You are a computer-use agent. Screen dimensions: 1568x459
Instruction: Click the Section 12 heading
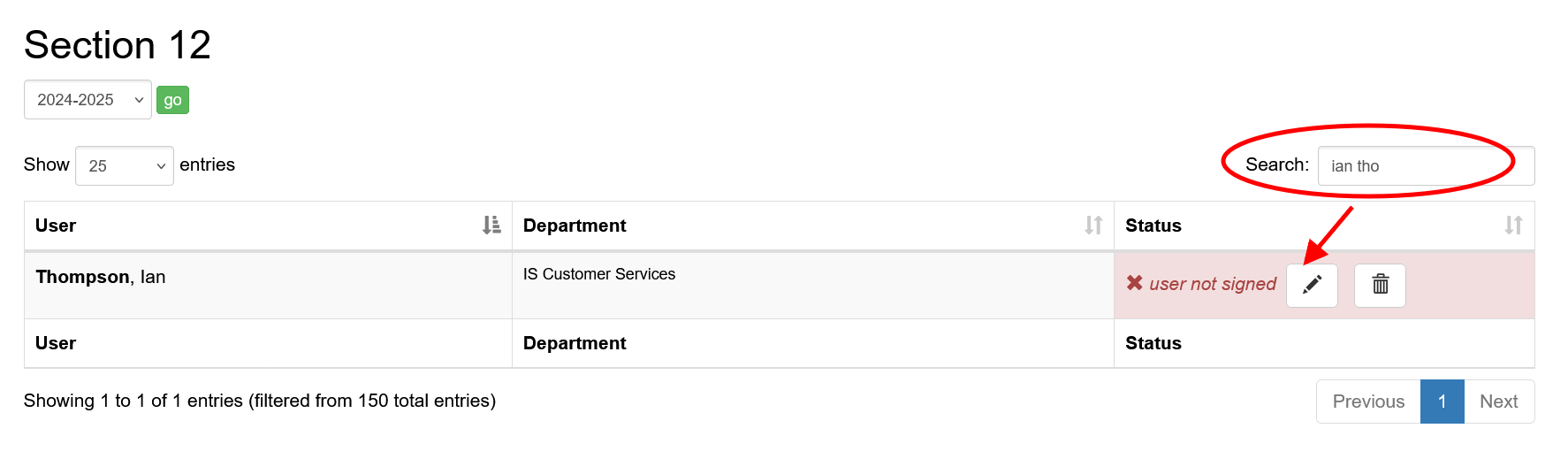click(118, 45)
